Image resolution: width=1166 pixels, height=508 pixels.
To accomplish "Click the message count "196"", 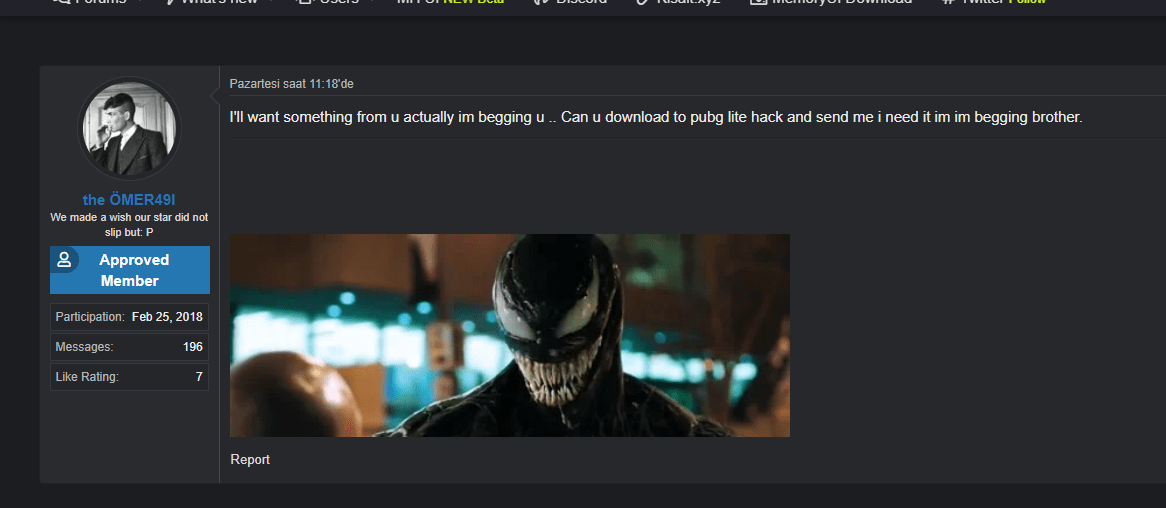I will [x=193, y=347].
